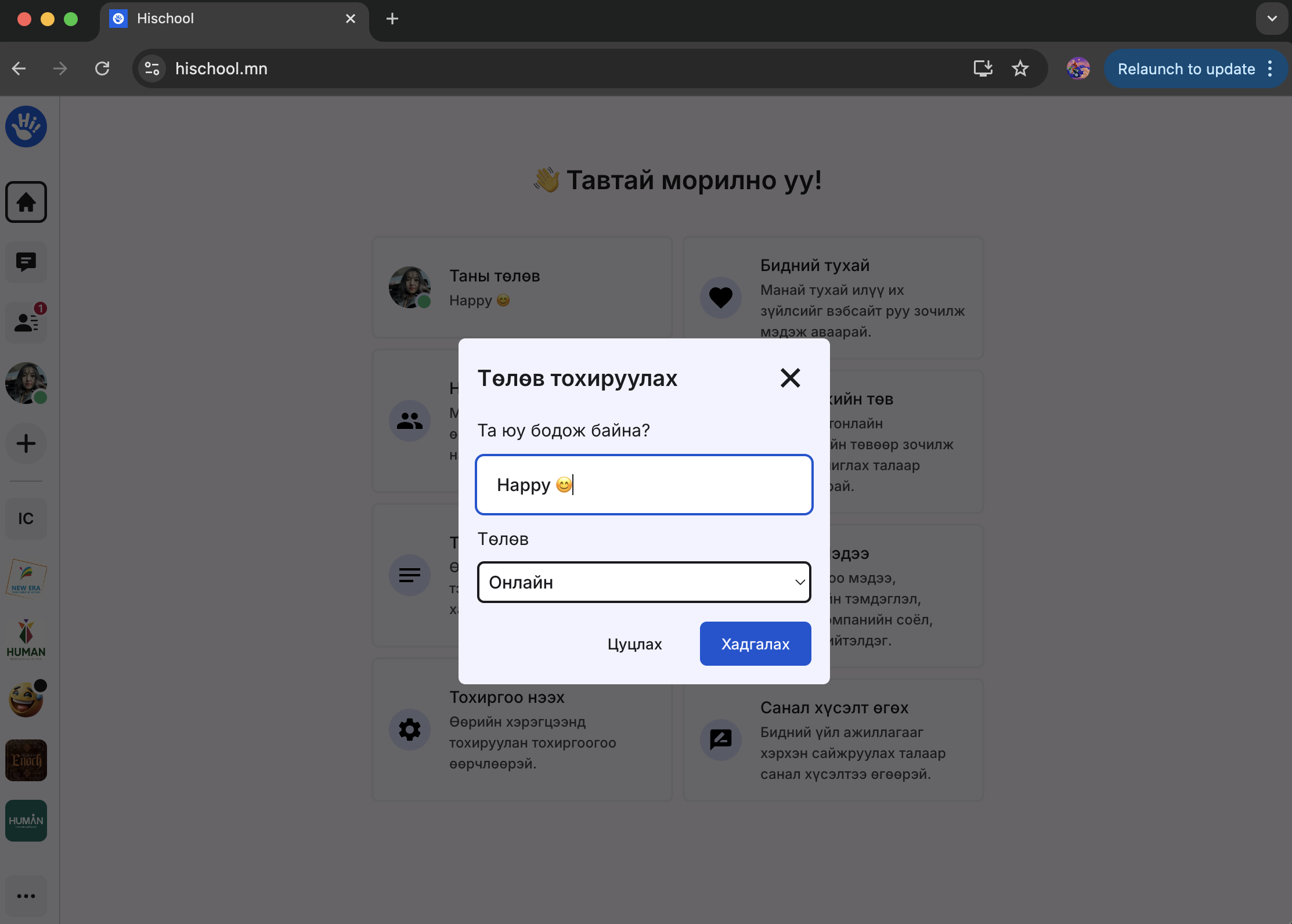1292x924 pixels.
Task: Click the plus icon to add workspace
Action: pos(26,444)
